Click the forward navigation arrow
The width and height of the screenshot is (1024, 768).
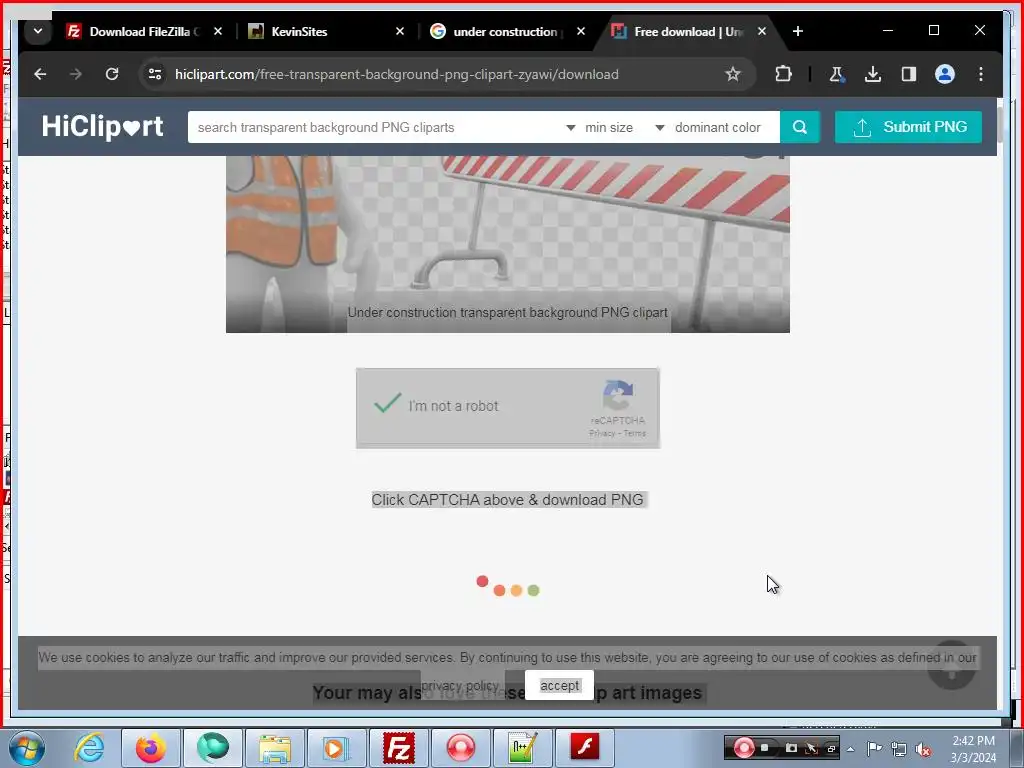(76, 74)
